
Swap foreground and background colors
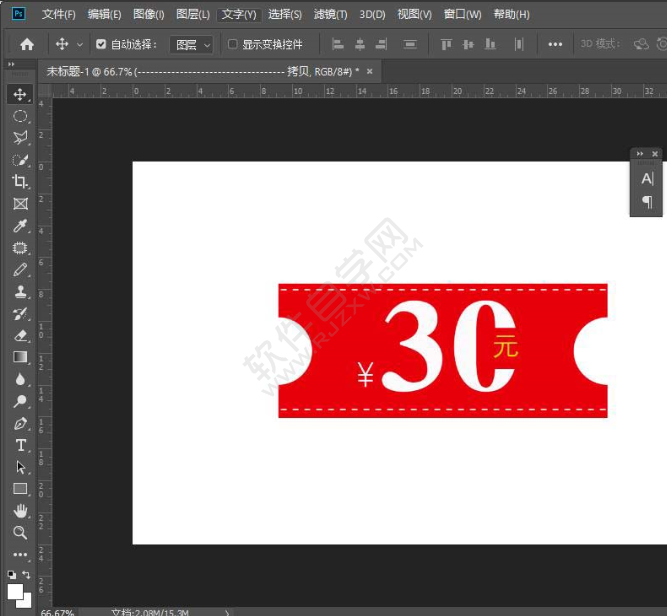(x=26, y=575)
